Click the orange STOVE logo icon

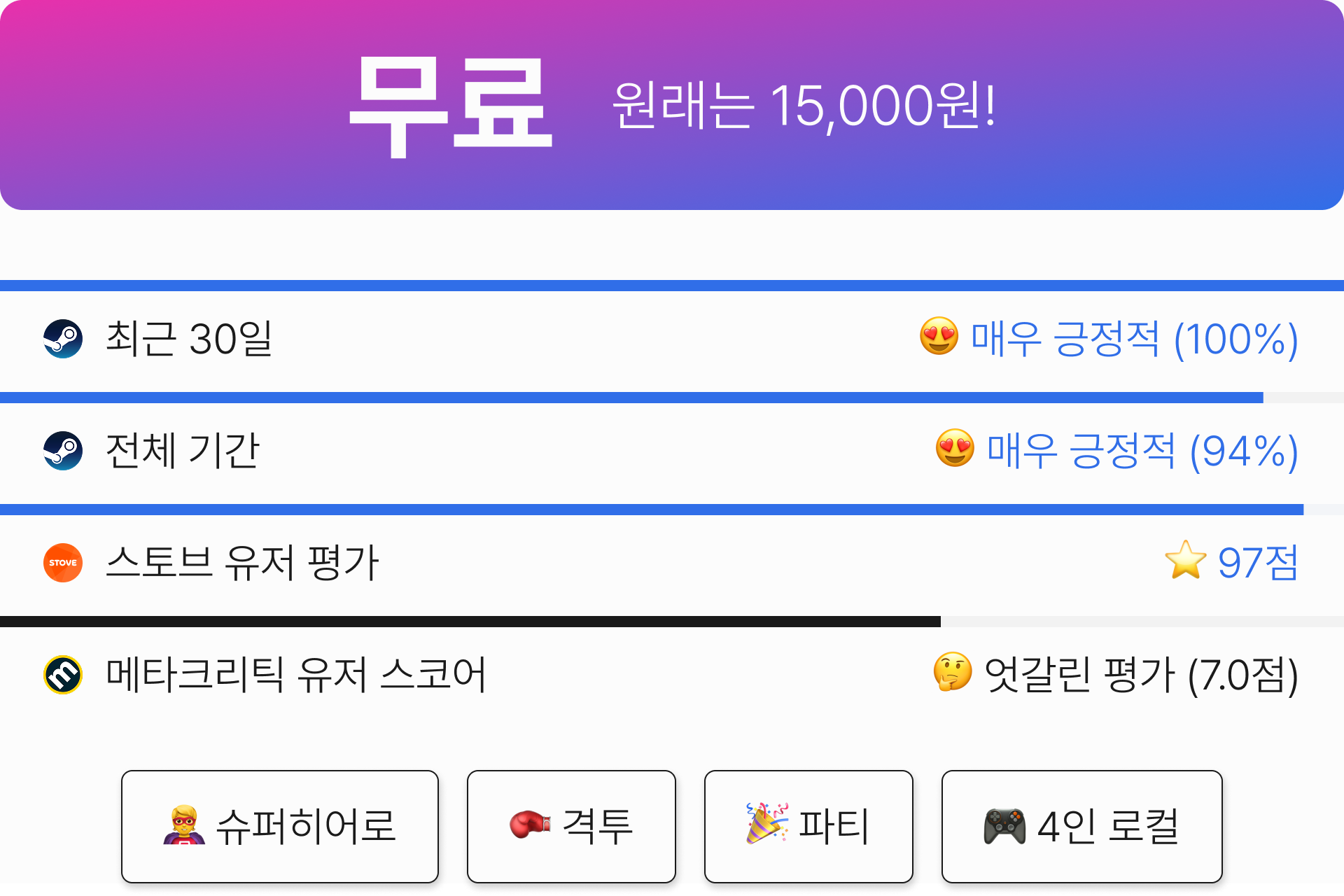(63, 563)
